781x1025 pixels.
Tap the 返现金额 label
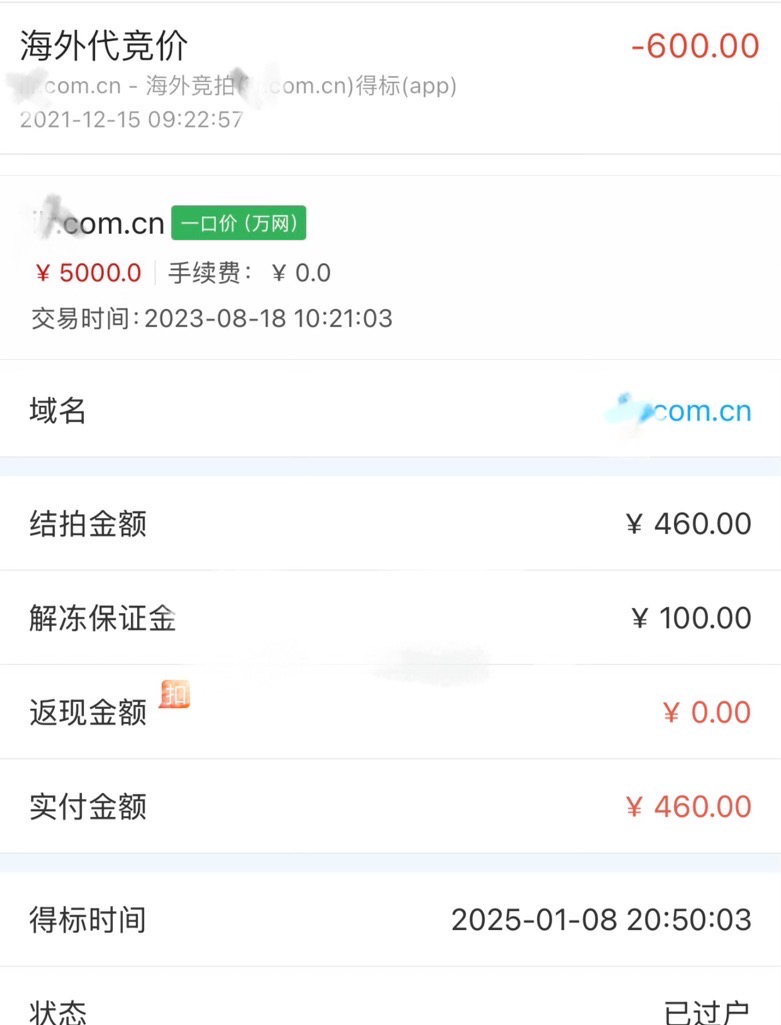(88, 713)
